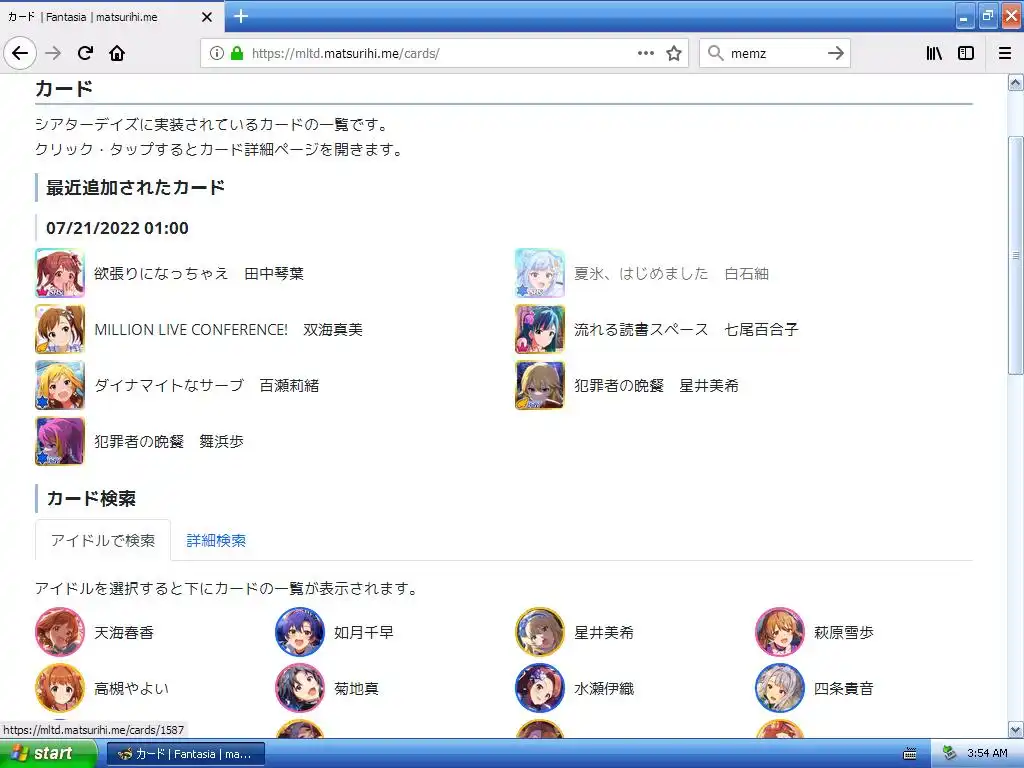Select 星井美希 idol avatar in search
Screen dimensions: 1024x768
(x=539, y=632)
